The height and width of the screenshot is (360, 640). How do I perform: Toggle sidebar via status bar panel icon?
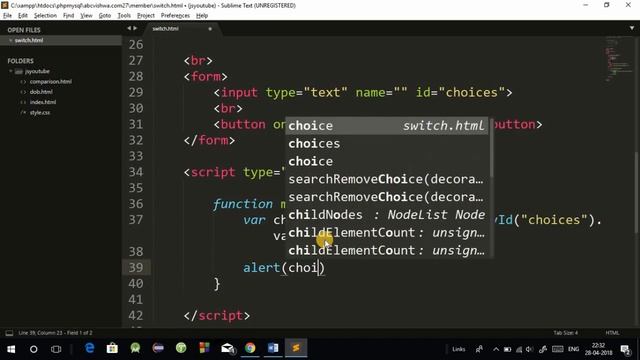pos(9,333)
